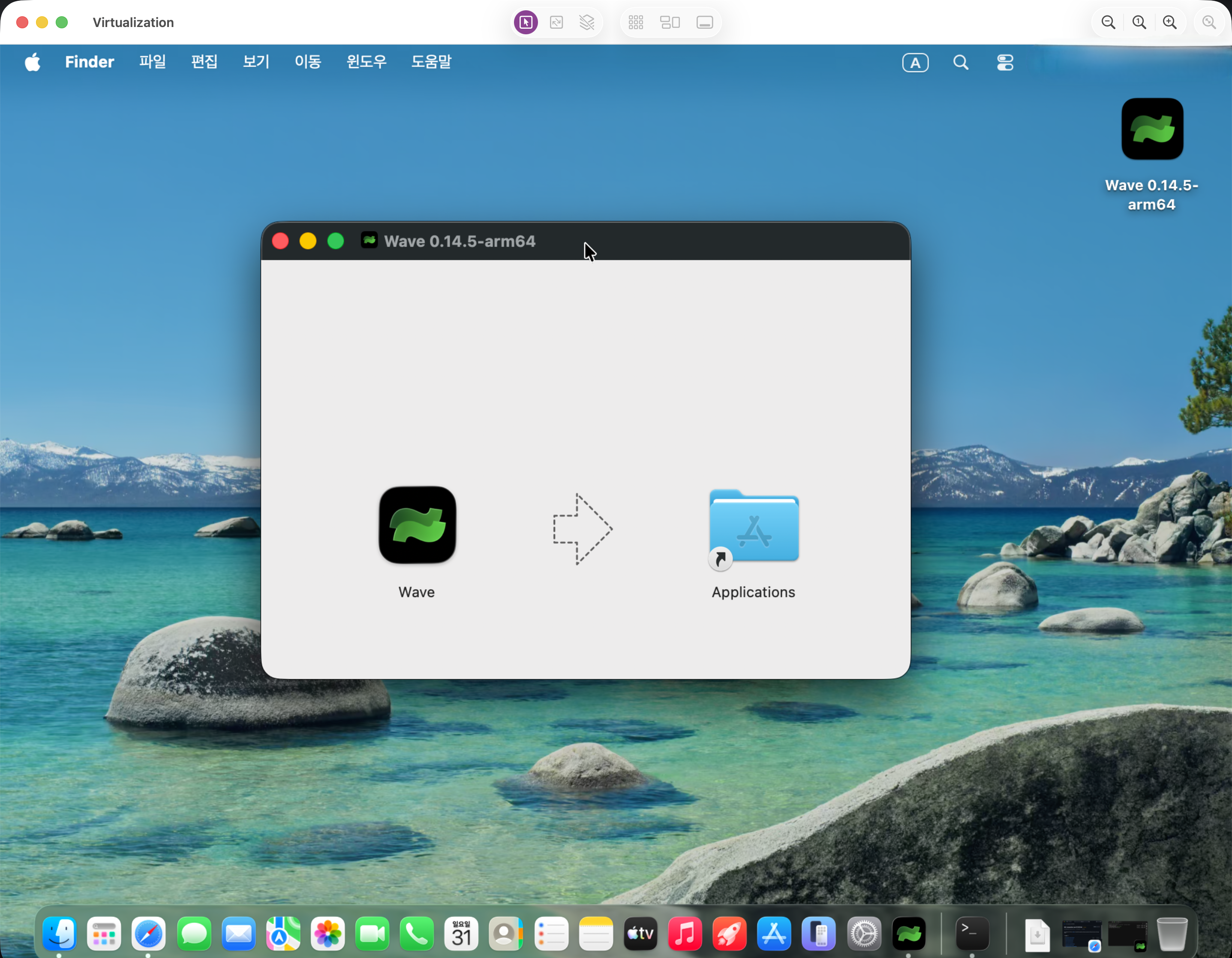Click the single-screen bar icon in the Virtualization toolbar
This screenshot has width=1232, height=958.
705,23
